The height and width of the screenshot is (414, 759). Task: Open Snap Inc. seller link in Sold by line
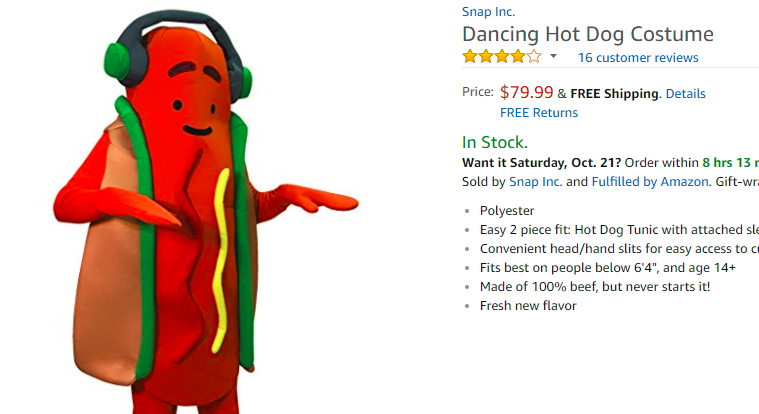point(535,182)
